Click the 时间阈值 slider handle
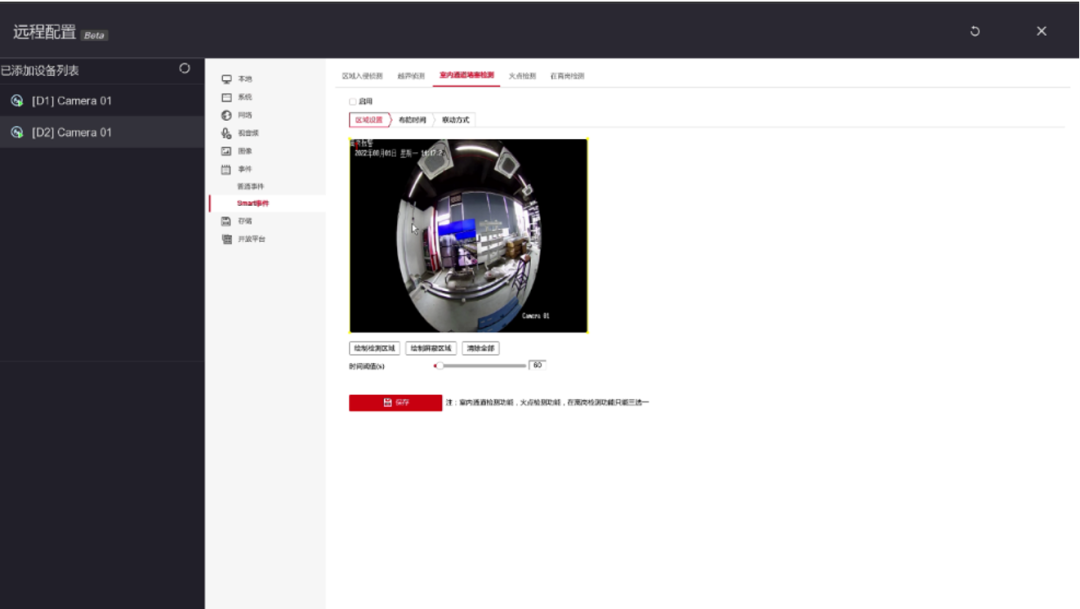 click(438, 366)
